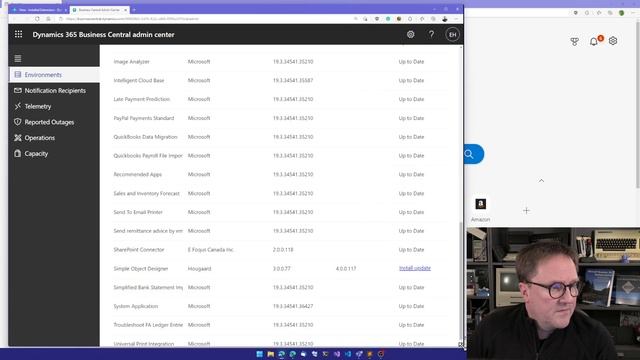Click the Telemetry sidebar icon
Image resolution: width=640 pixels, height=360 pixels.
click(x=18, y=106)
